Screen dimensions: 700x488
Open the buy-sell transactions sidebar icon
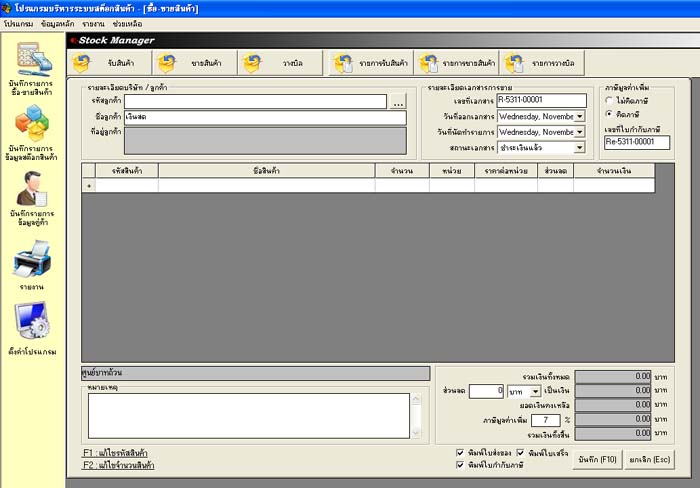click(x=32, y=58)
